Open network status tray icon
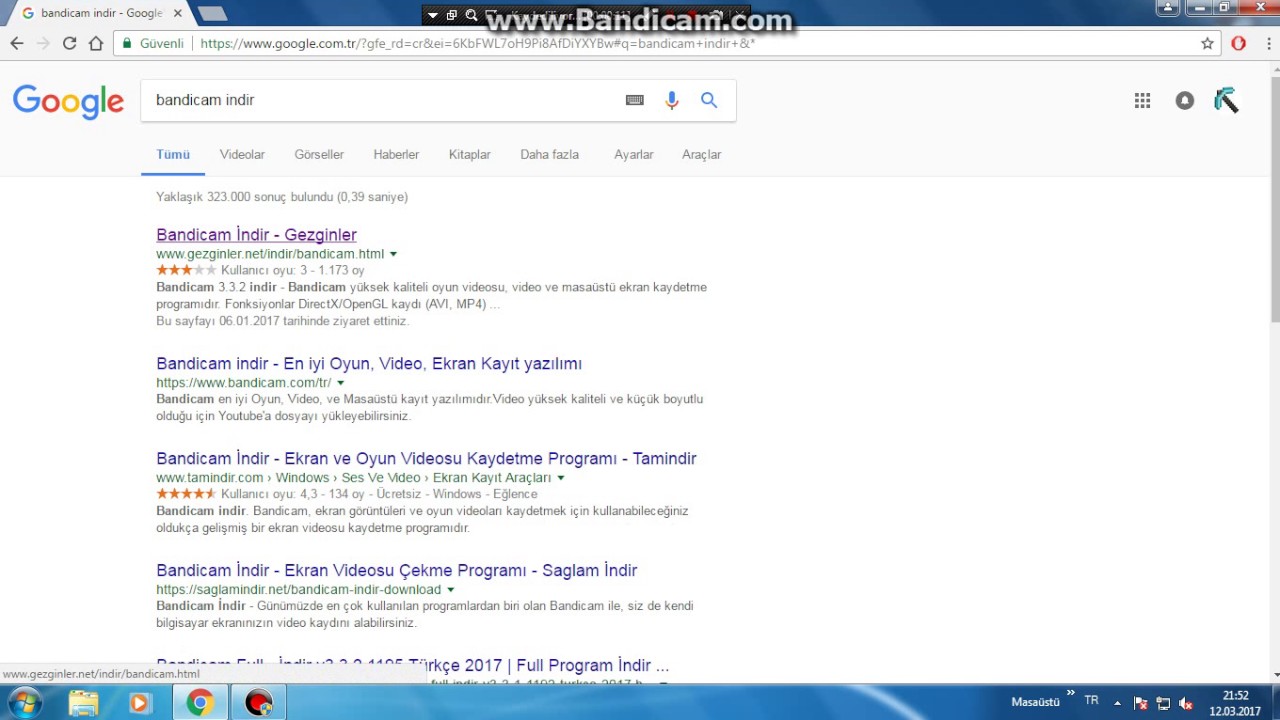Screen dimensions: 1280x720 pyautogui.click(x=1163, y=703)
